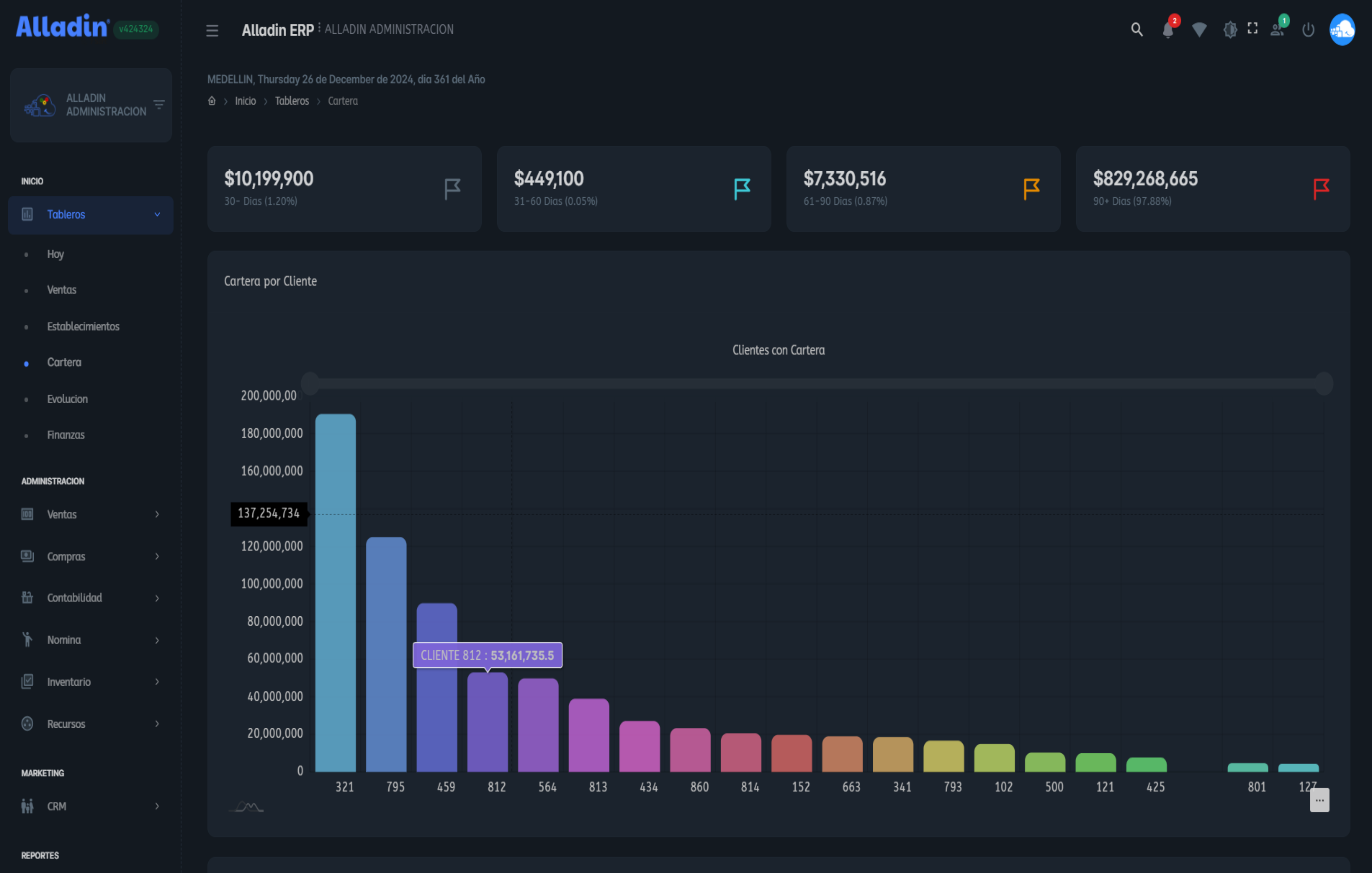Click the Recursos sidebar icon
Image resolution: width=1372 pixels, height=873 pixels.
27,724
